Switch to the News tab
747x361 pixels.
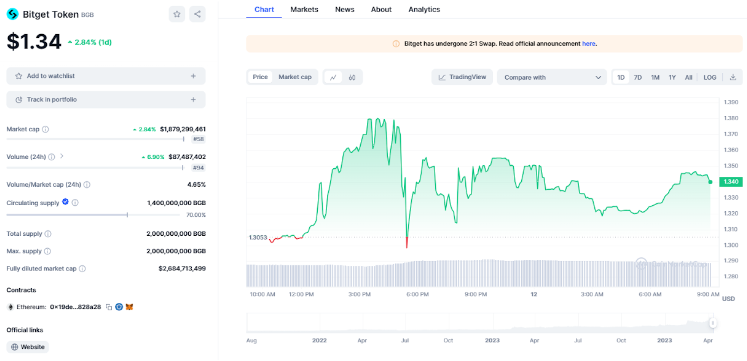(x=344, y=10)
